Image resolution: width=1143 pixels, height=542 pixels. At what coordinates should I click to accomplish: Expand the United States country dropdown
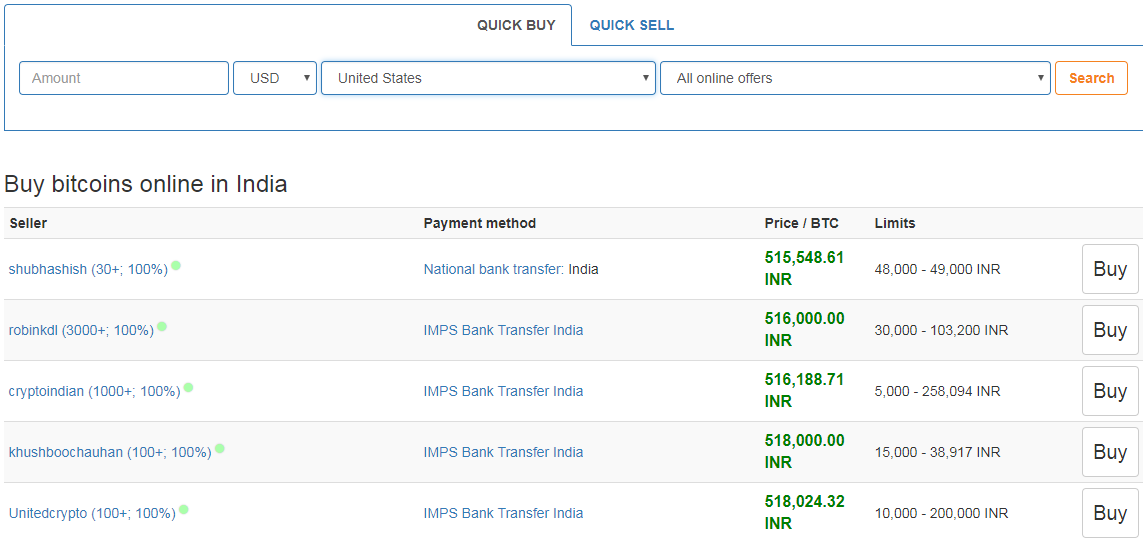488,78
